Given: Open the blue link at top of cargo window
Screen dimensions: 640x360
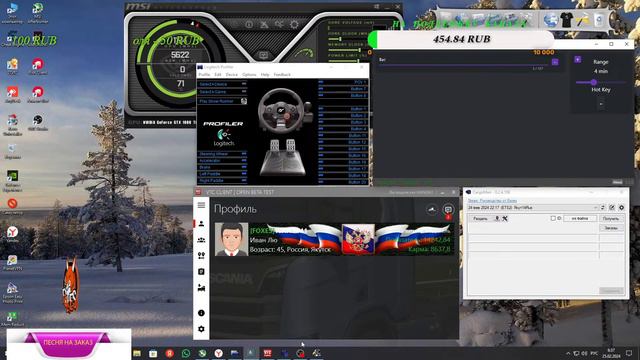Looking at the screenshot, I should (x=492, y=200).
